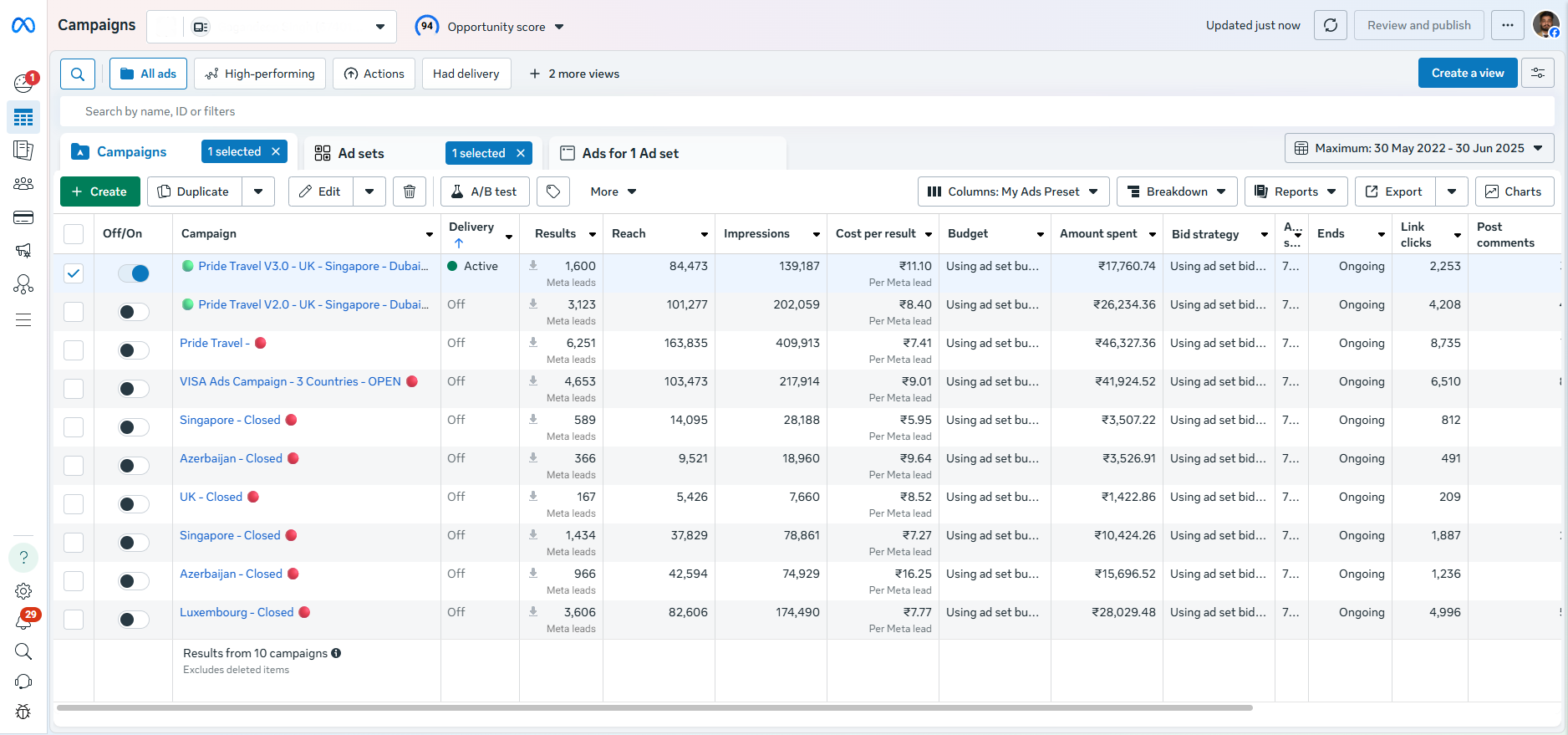This screenshot has width=1568, height=735.
Task: Switch to the Ad sets tab
Action: tap(361, 153)
